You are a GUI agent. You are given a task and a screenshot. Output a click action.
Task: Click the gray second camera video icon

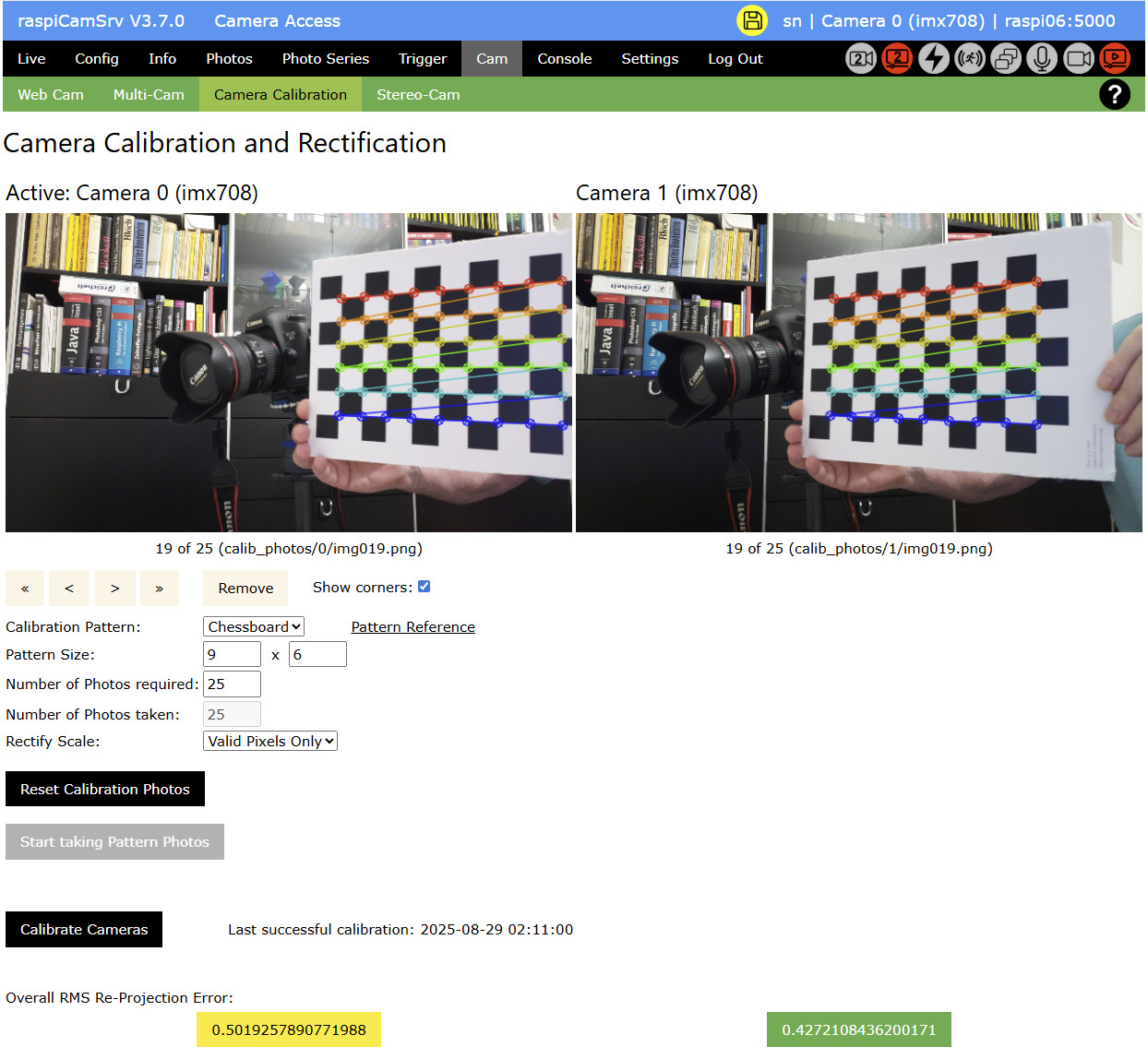860,59
